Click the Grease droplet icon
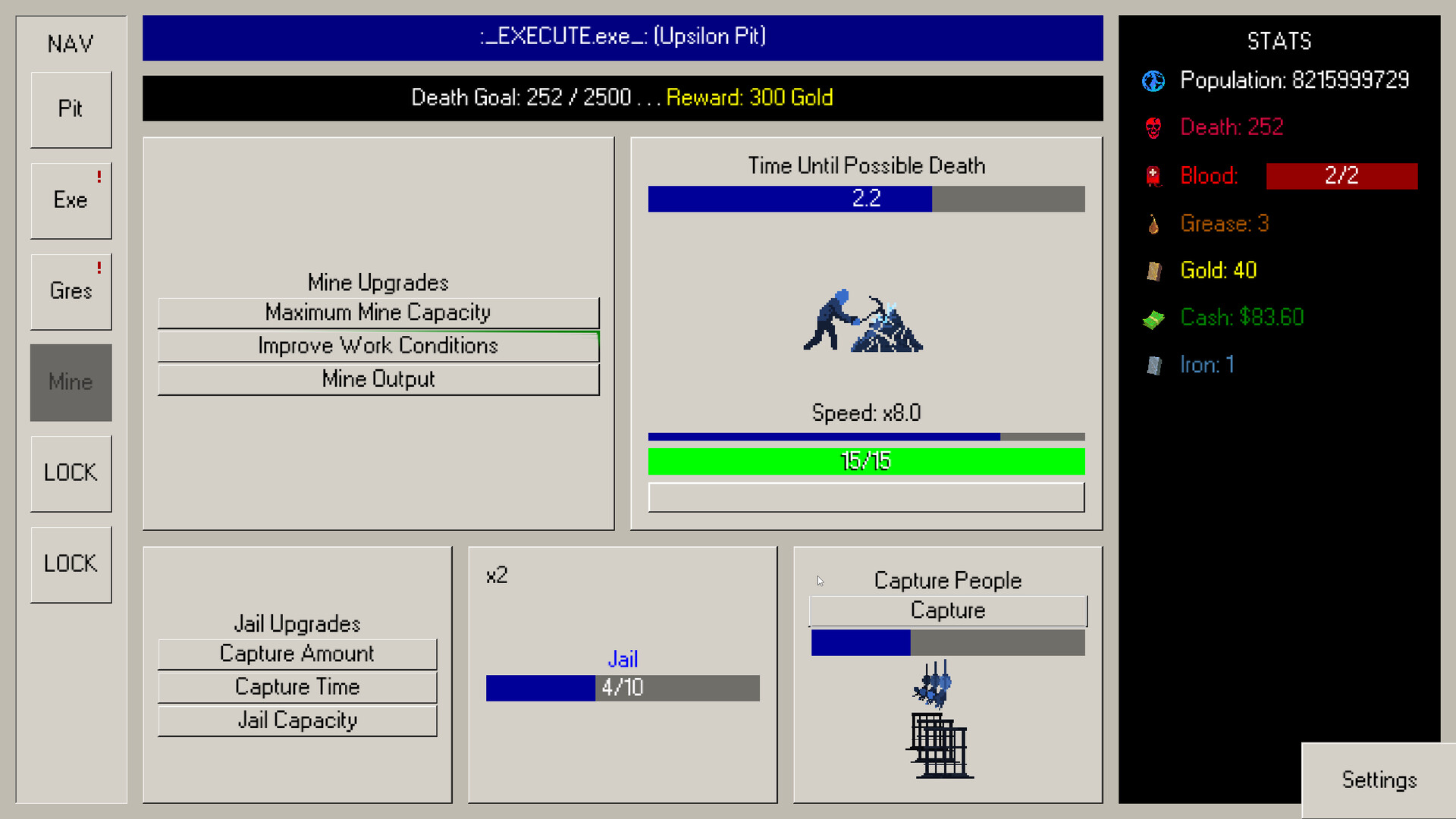The width and height of the screenshot is (1456, 819). pos(1153,224)
